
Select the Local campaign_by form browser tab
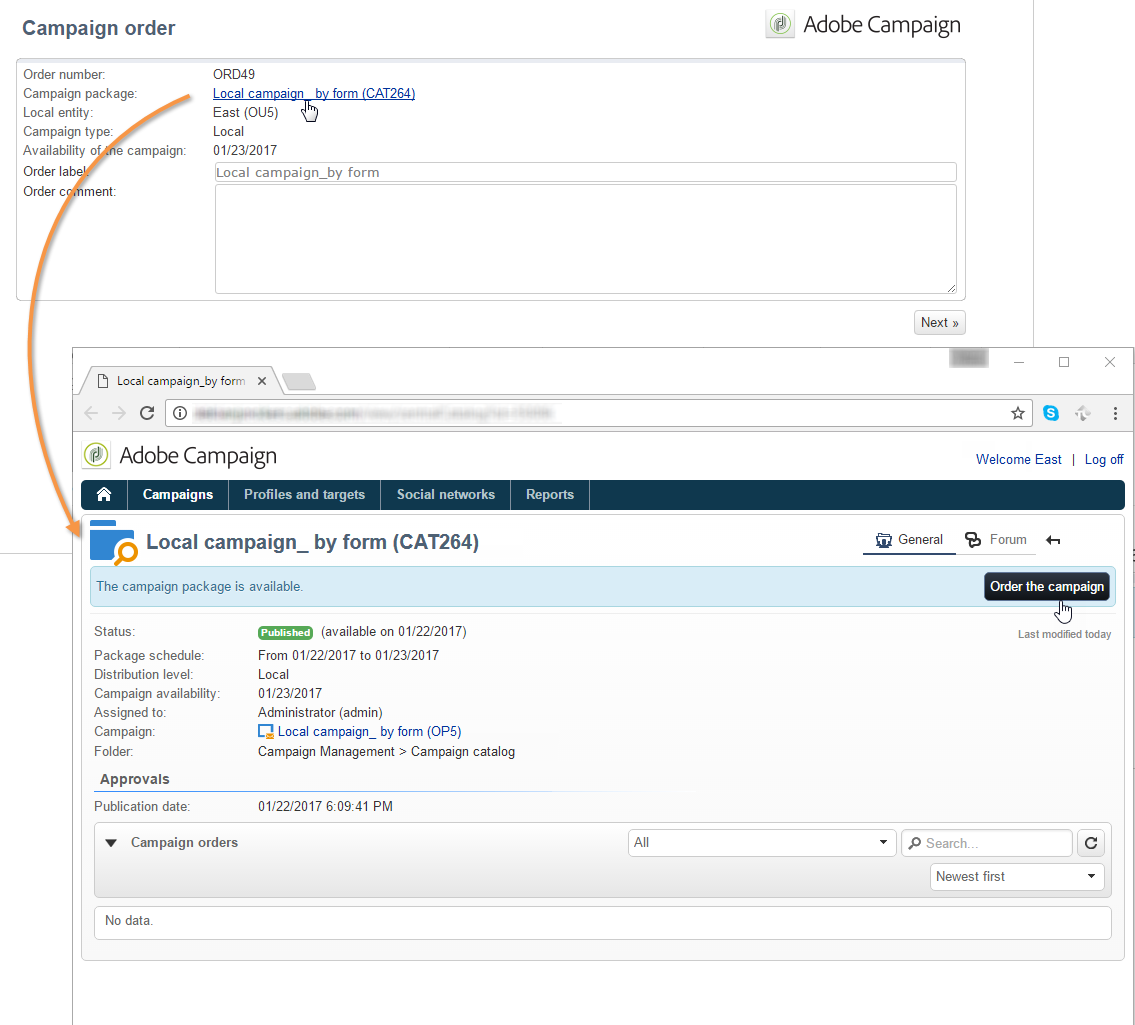click(x=181, y=381)
